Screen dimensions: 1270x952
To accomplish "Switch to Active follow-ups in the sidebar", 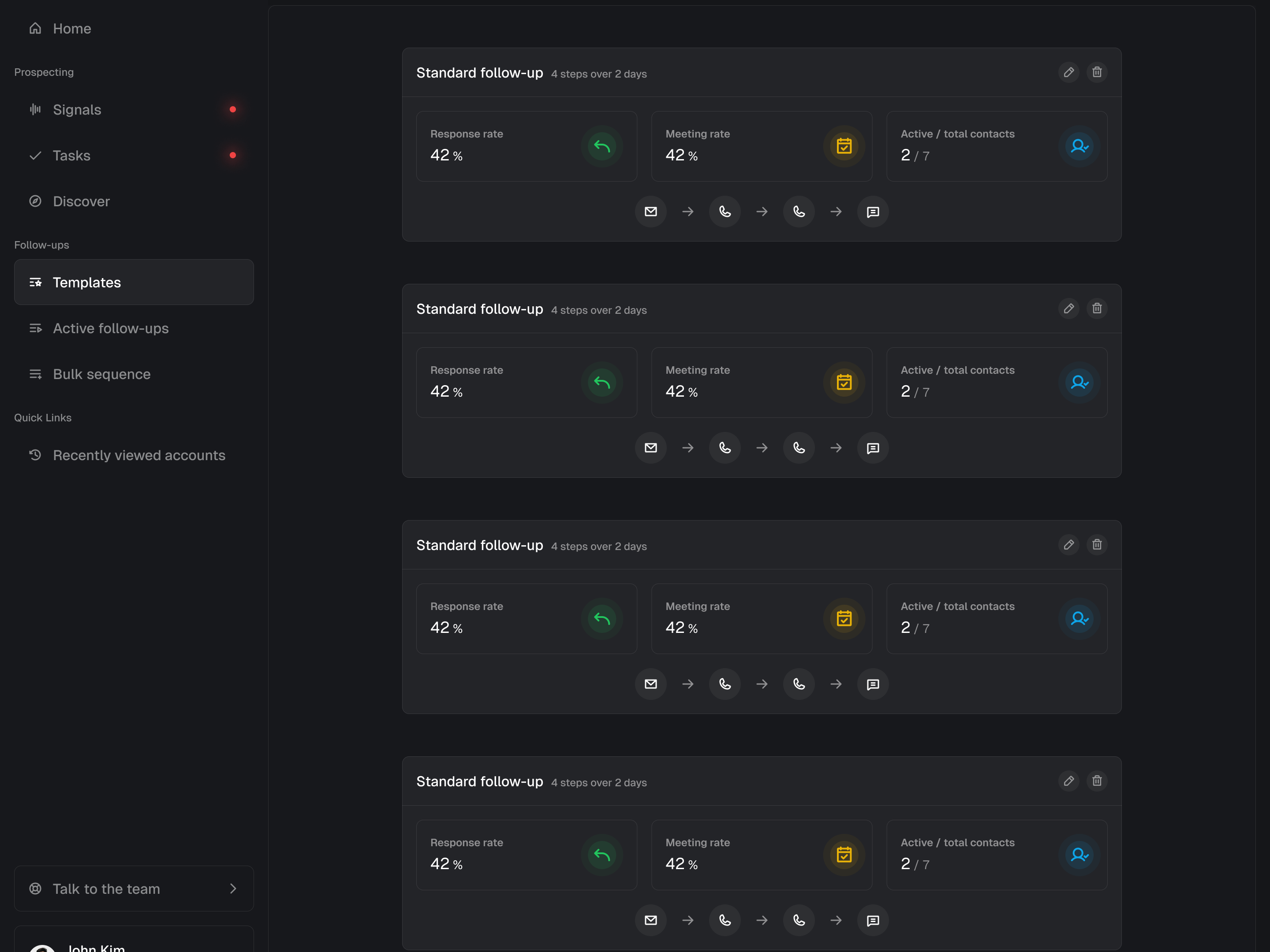I will 110,328.
